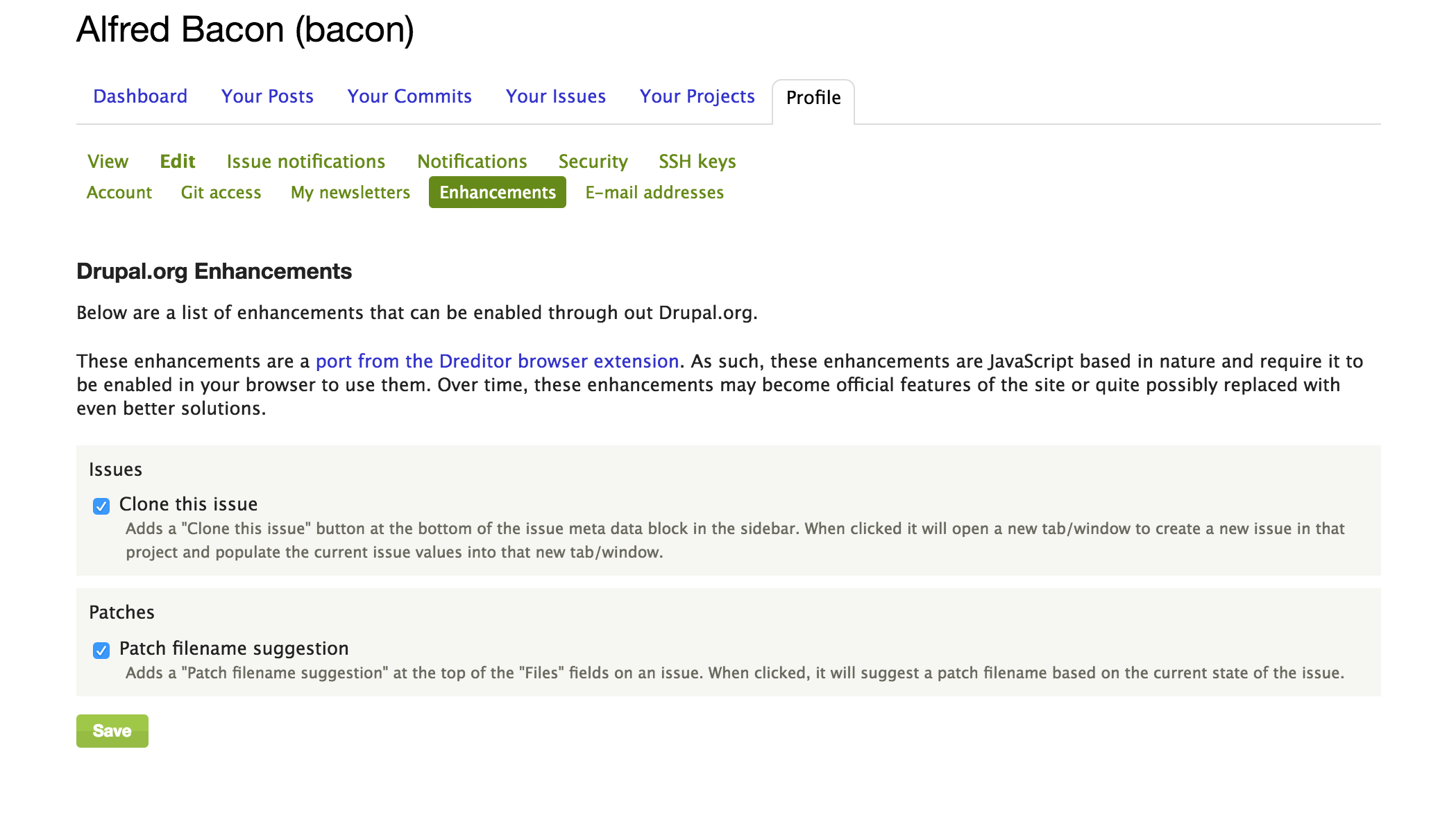Click the SSH keys profile icon
Viewport: 1456px width, 824px height.
tap(697, 161)
